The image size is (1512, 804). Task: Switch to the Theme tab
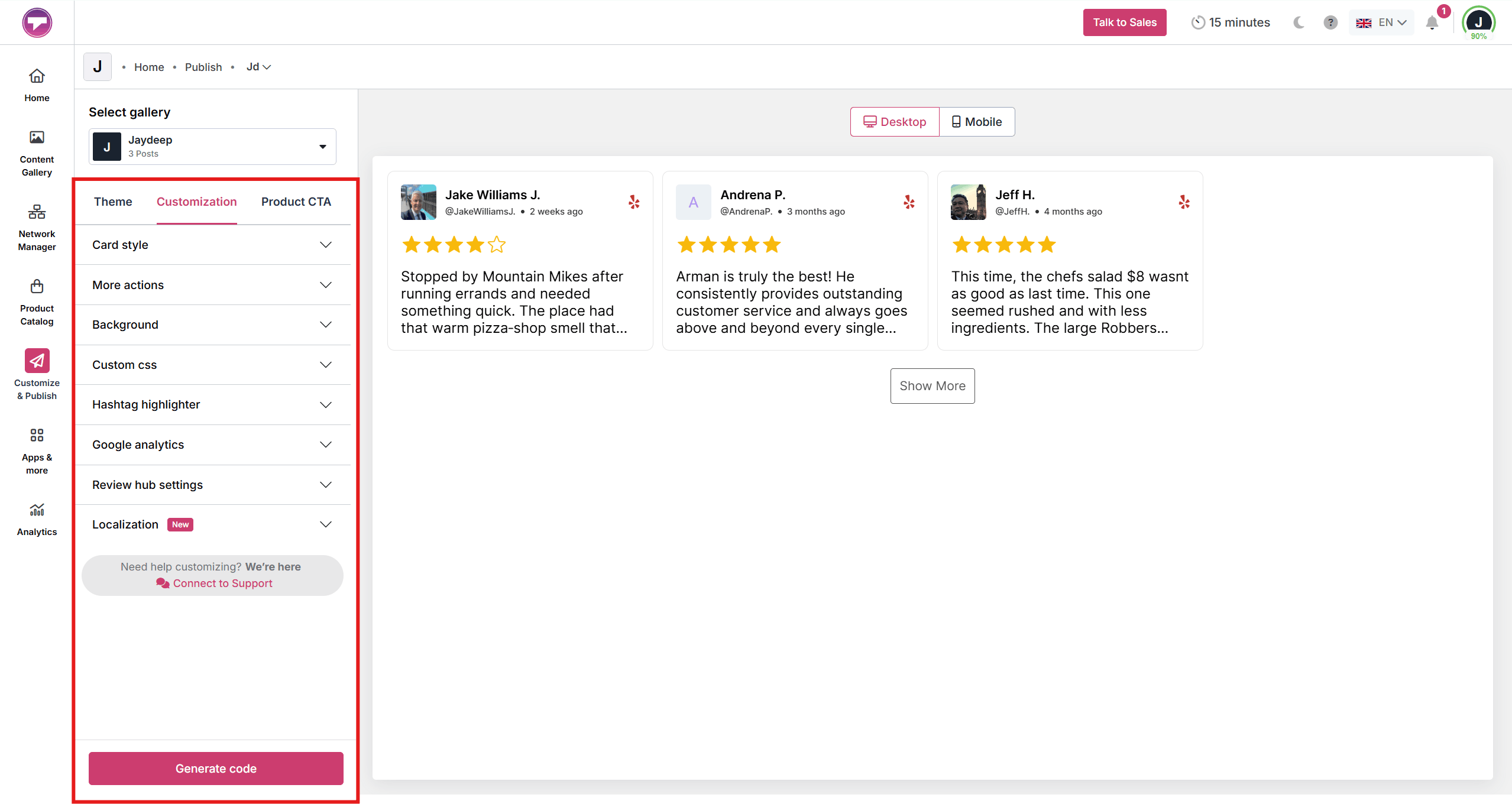tap(113, 202)
